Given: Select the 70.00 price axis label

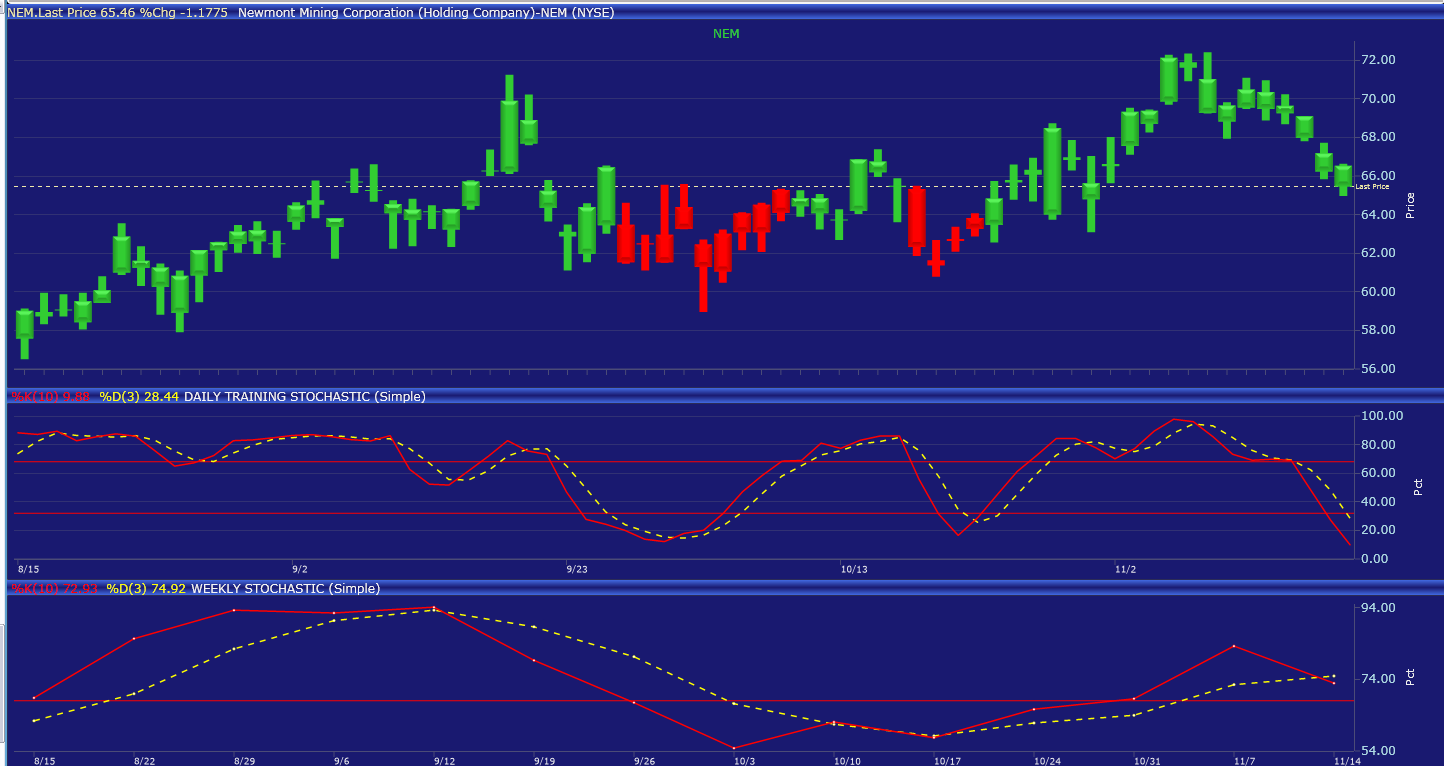Looking at the screenshot, I should 1378,99.
